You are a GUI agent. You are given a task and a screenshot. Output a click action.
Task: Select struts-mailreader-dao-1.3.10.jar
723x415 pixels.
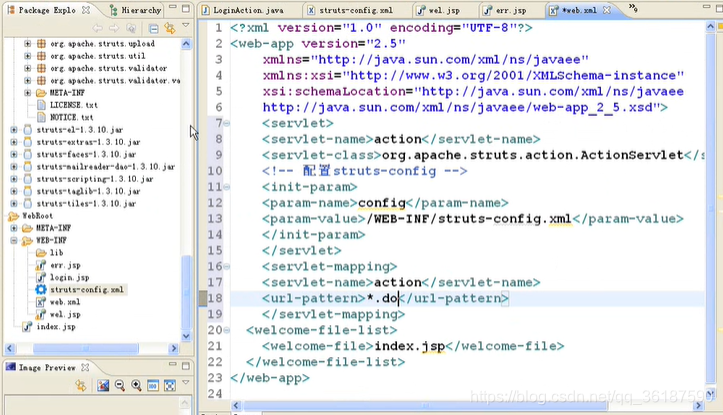coord(106,166)
